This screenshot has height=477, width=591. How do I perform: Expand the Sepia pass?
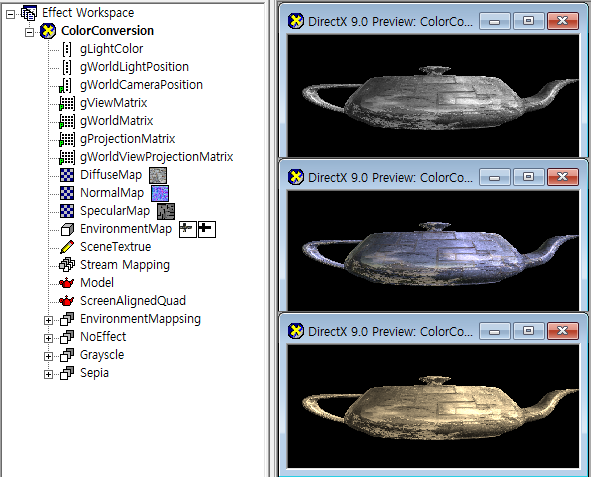[48, 375]
